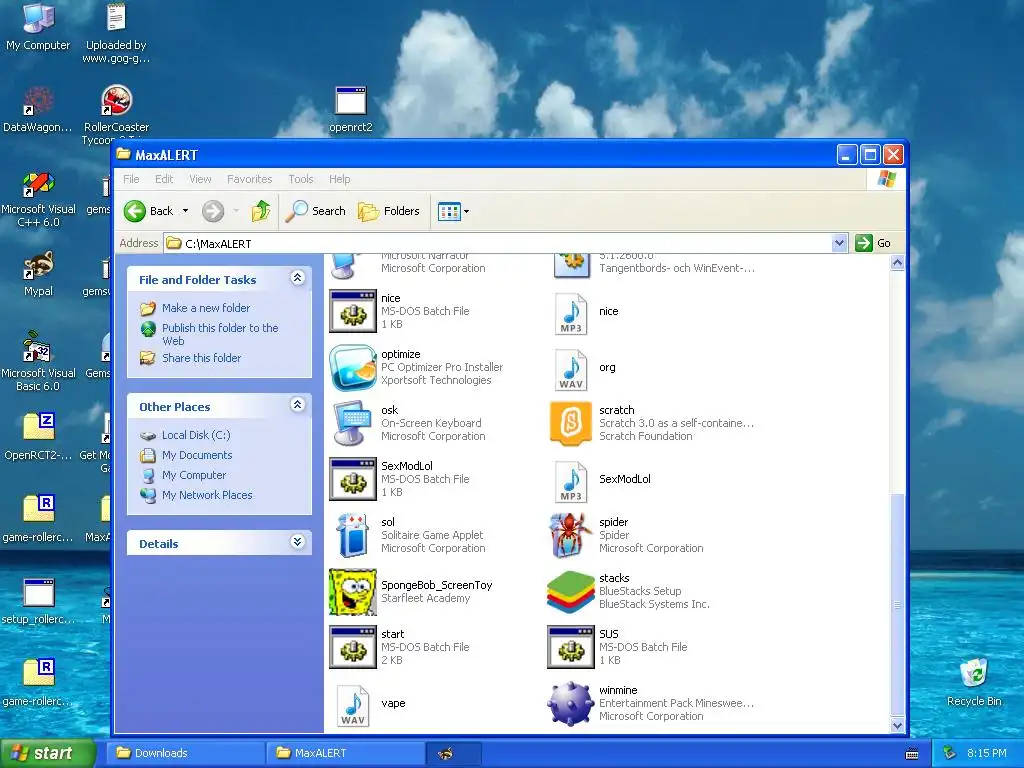Select the stacks BlueStacks Setup icon
This screenshot has height=768, width=1024.
pyautogui.click(x=571, y=592)
